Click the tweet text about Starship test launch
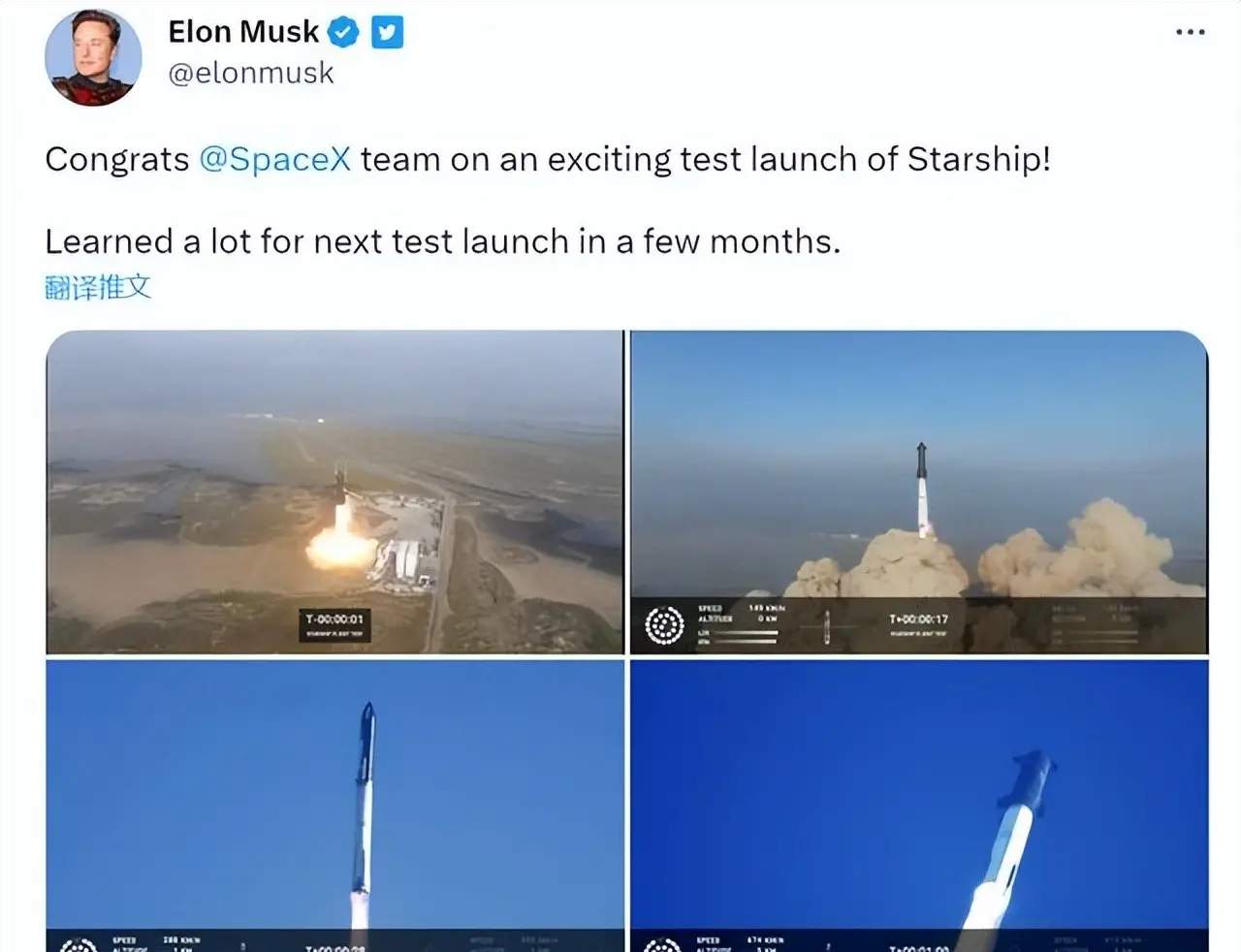The width and height of the screenshot is (1241, 952). 548,159
